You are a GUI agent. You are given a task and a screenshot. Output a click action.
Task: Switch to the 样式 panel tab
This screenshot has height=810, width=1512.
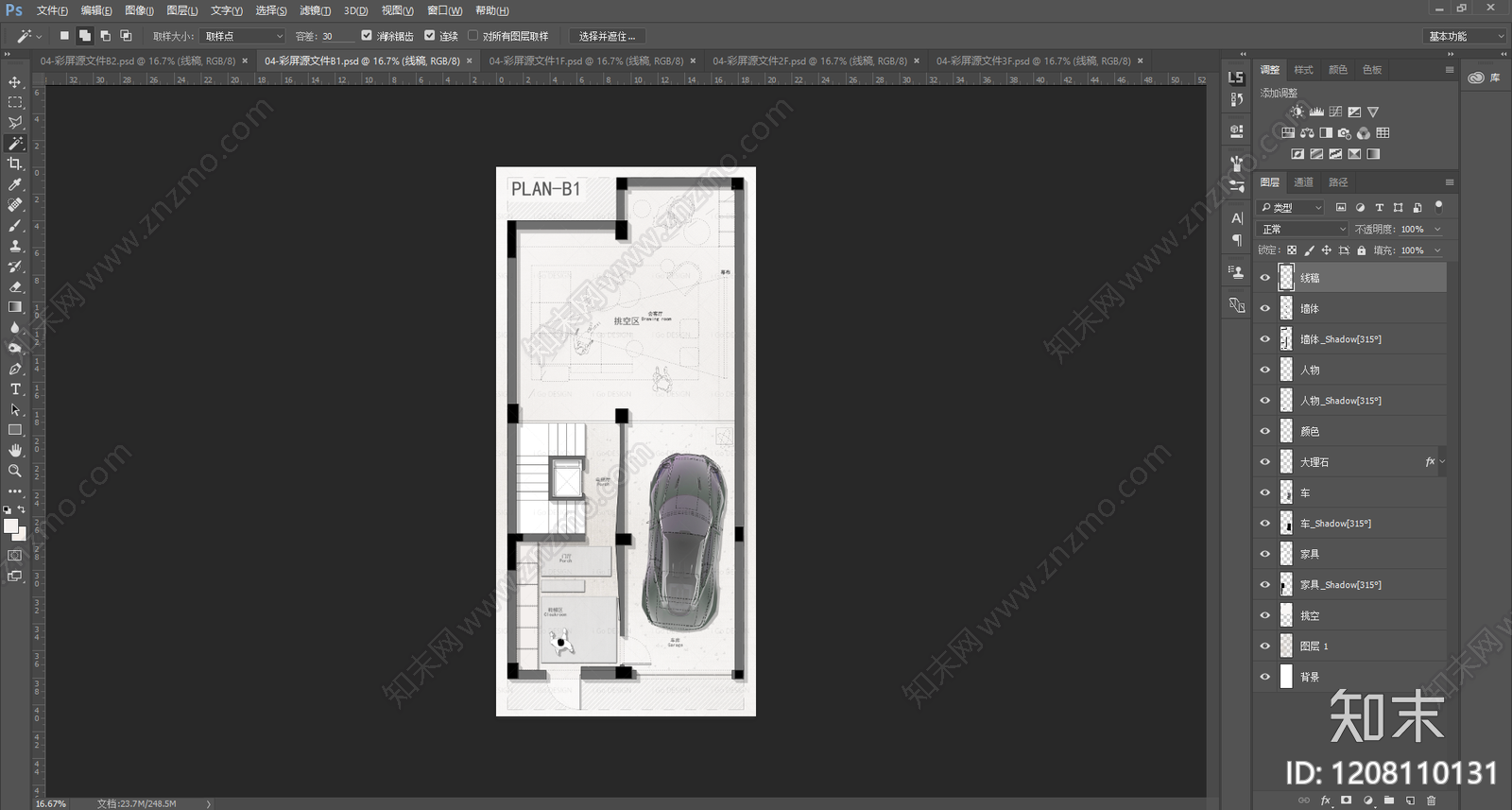1303,70
